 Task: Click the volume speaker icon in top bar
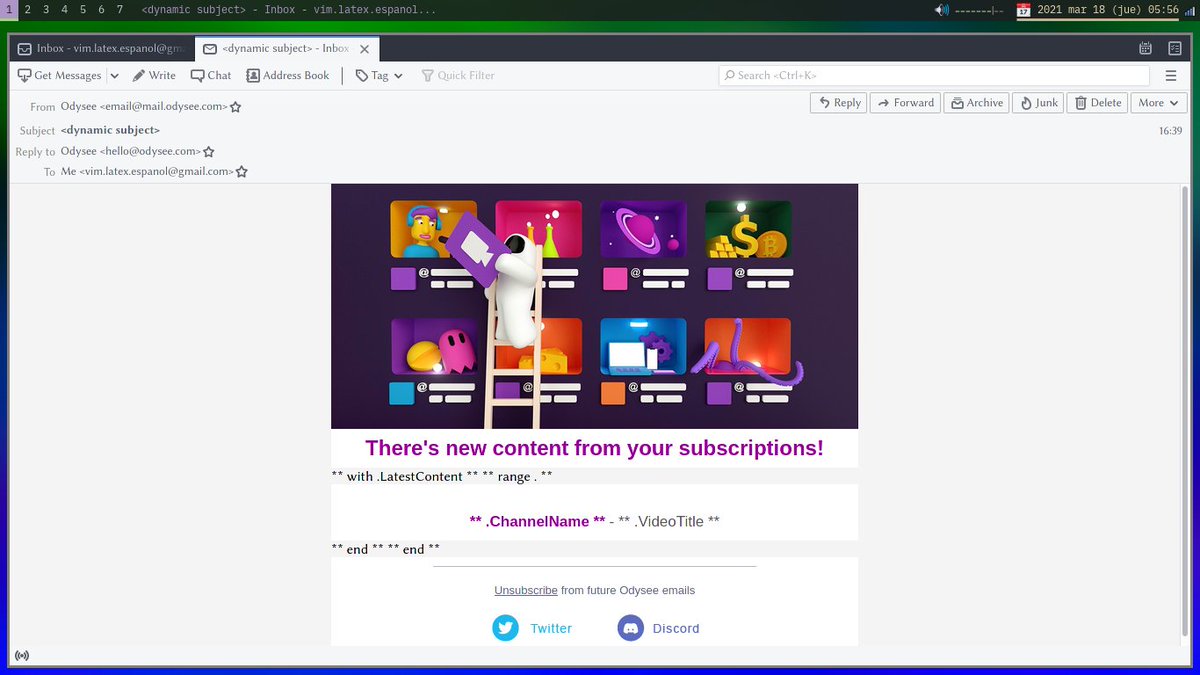[941, 10]
